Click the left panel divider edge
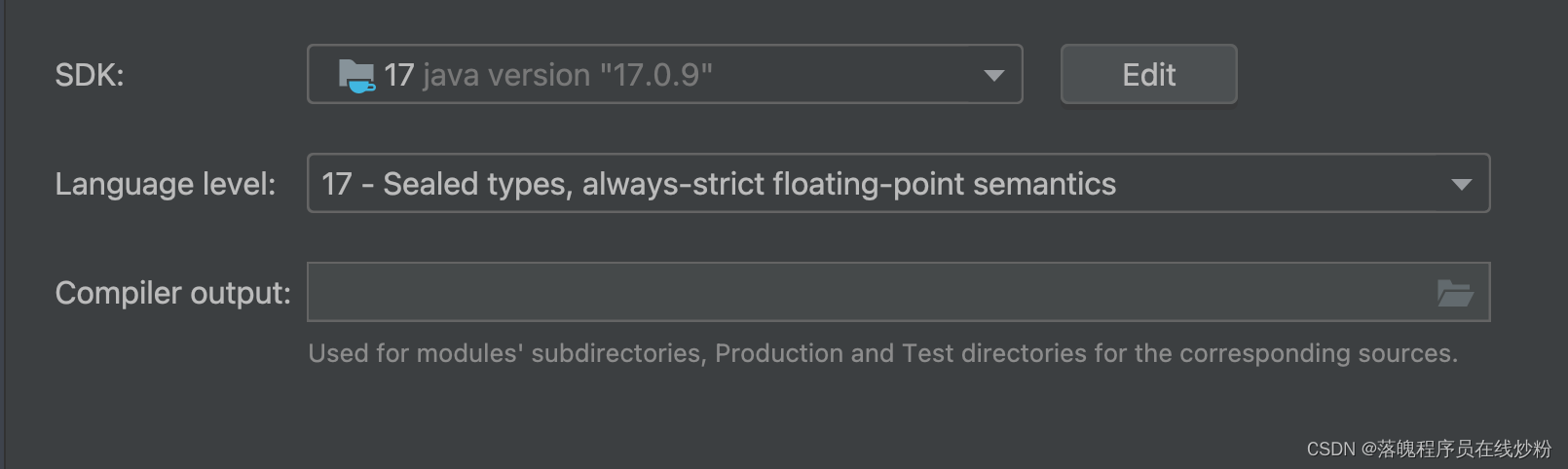Viewport: 1568px width, 469px height. 4,234
